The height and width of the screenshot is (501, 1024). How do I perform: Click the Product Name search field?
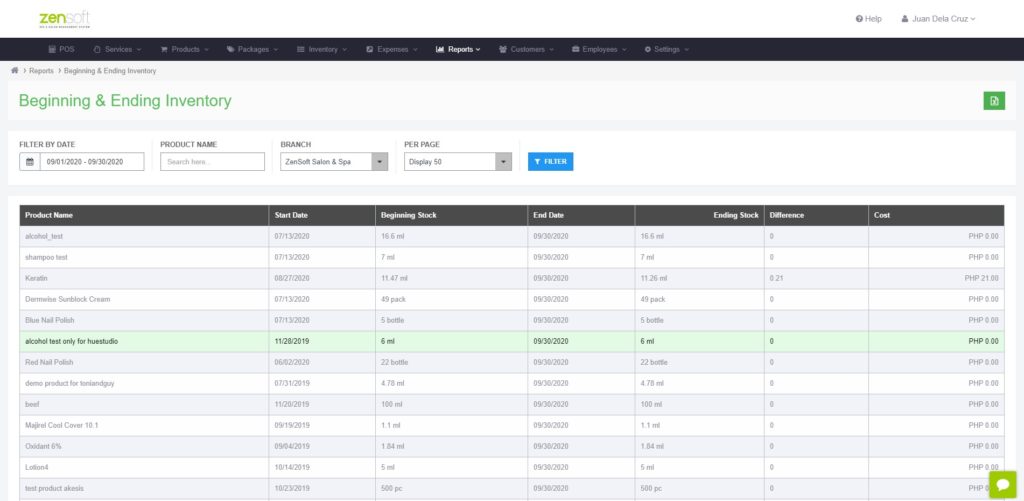(212, 162)
